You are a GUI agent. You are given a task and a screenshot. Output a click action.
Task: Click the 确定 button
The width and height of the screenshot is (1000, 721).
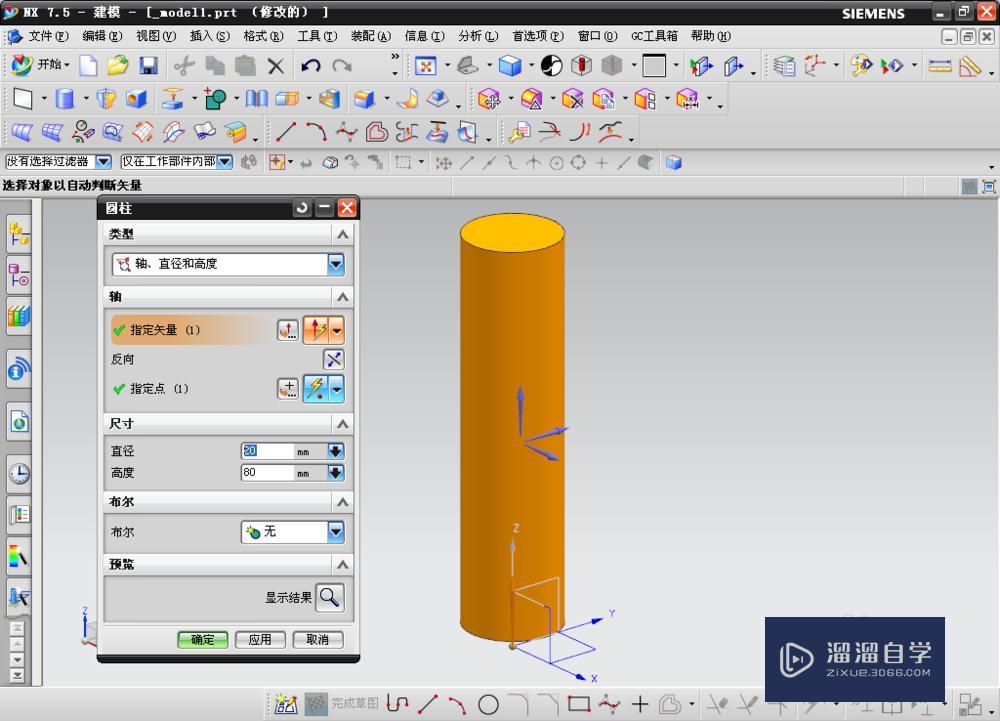click(202, 639)
